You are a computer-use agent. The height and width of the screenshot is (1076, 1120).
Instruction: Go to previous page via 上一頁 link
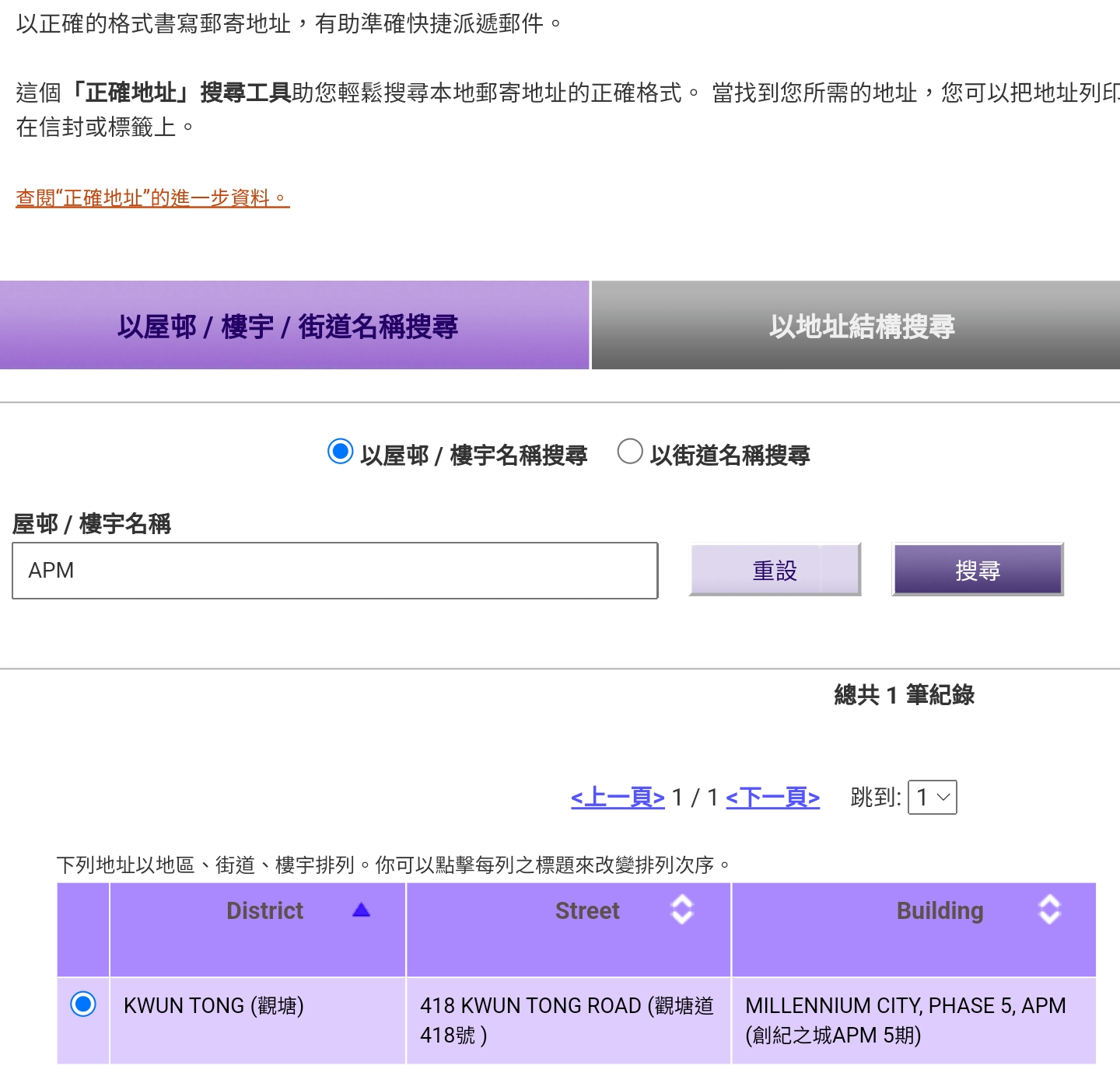(x=618, y=797)
